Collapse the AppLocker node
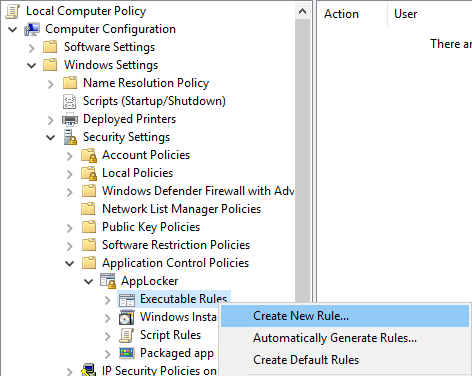The image size is (472, 376). tap(89, 282)
